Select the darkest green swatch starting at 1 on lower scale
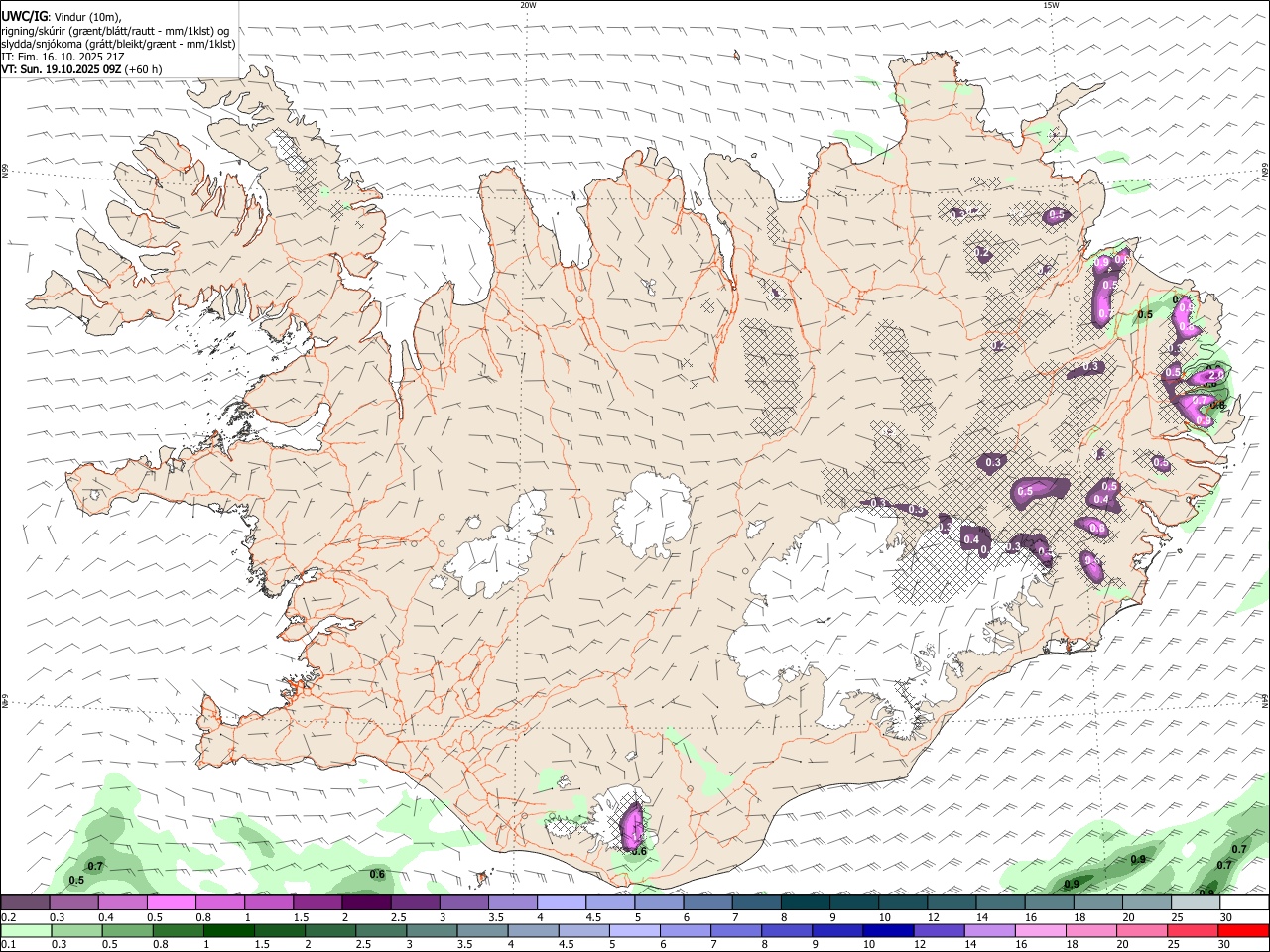This screenshot has height=952, width=1270. click(x=228, y=931)
